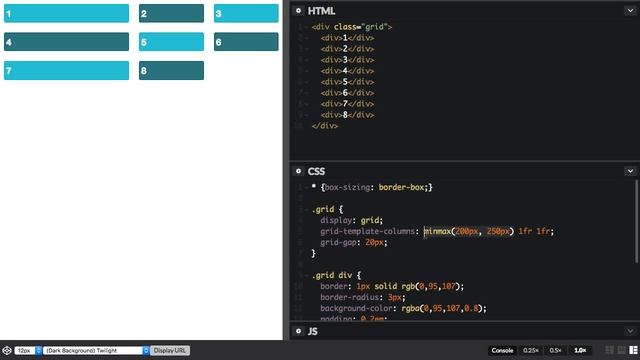The height and width of the screenshot is (360, 640).
Task: Click the .grid div { selector line
Action: click(x=336, y=276)
